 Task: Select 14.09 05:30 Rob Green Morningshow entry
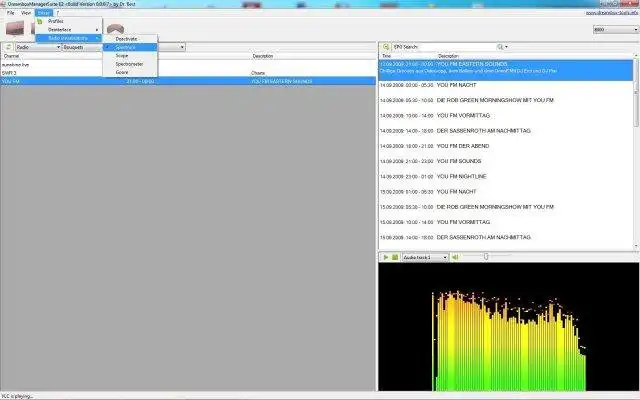tap(506, 100)
